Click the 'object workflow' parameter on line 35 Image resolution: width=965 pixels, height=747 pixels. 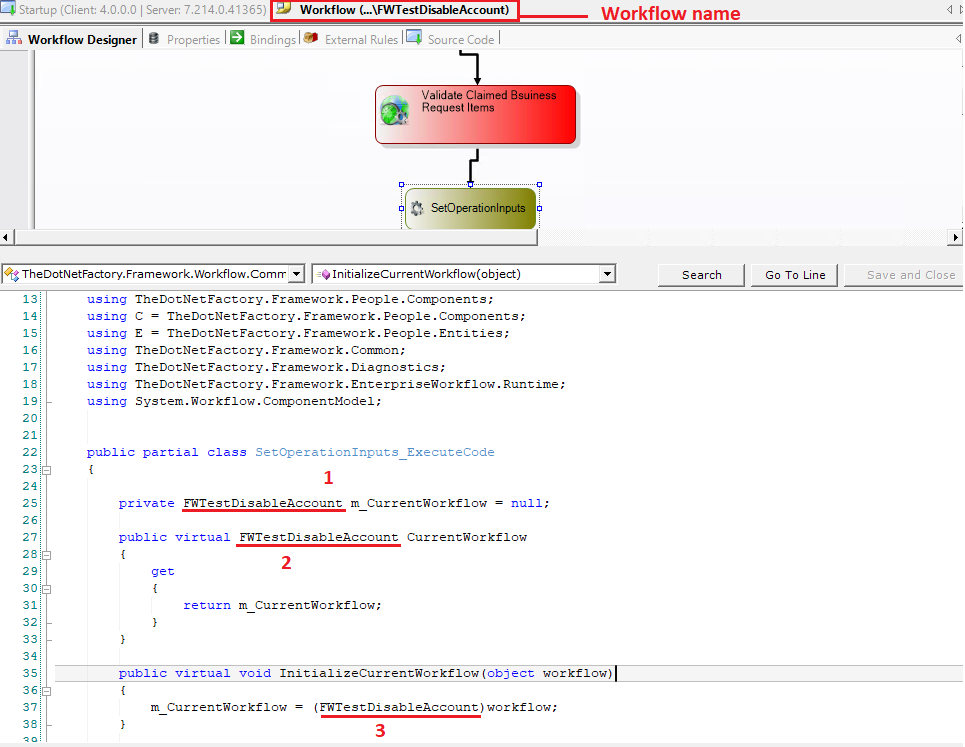coord(548,673)
